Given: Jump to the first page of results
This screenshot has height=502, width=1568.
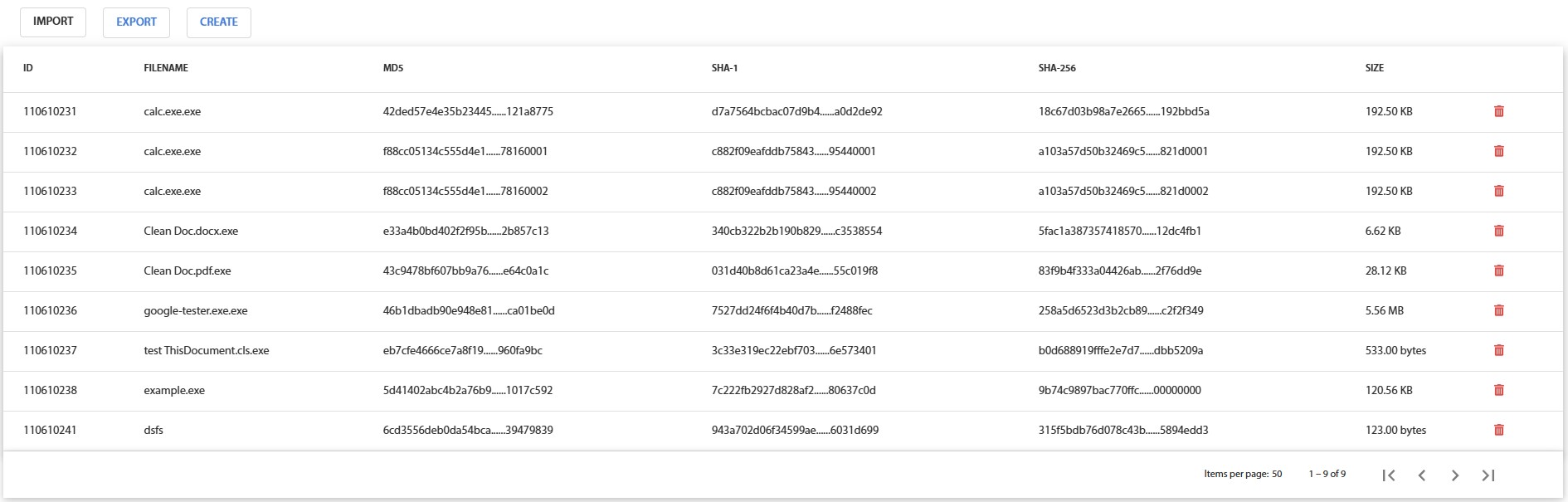Looking at the screenshot, I should coord(1388,475).
